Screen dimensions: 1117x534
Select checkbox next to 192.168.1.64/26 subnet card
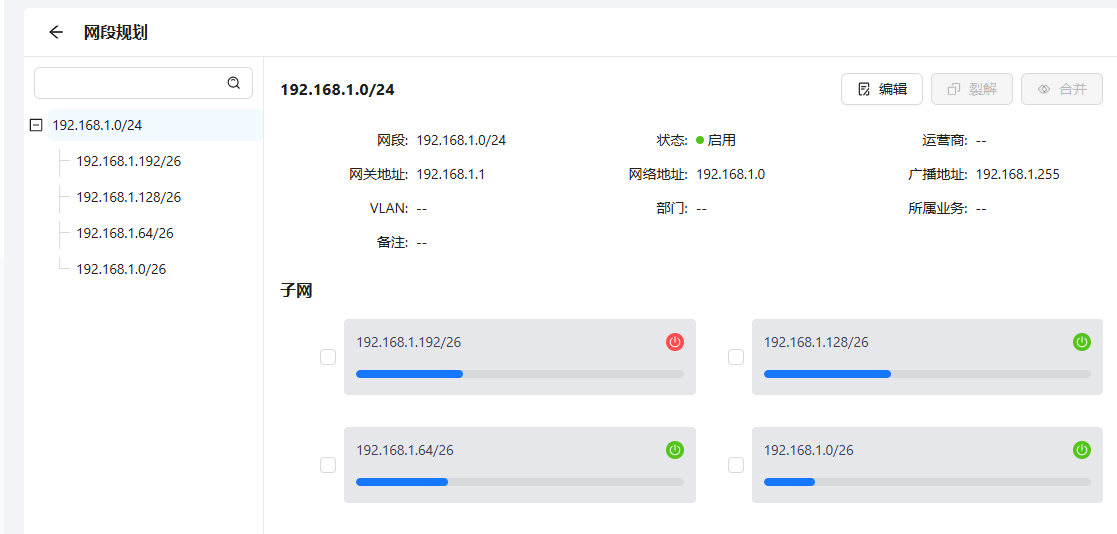pos(328,465)
